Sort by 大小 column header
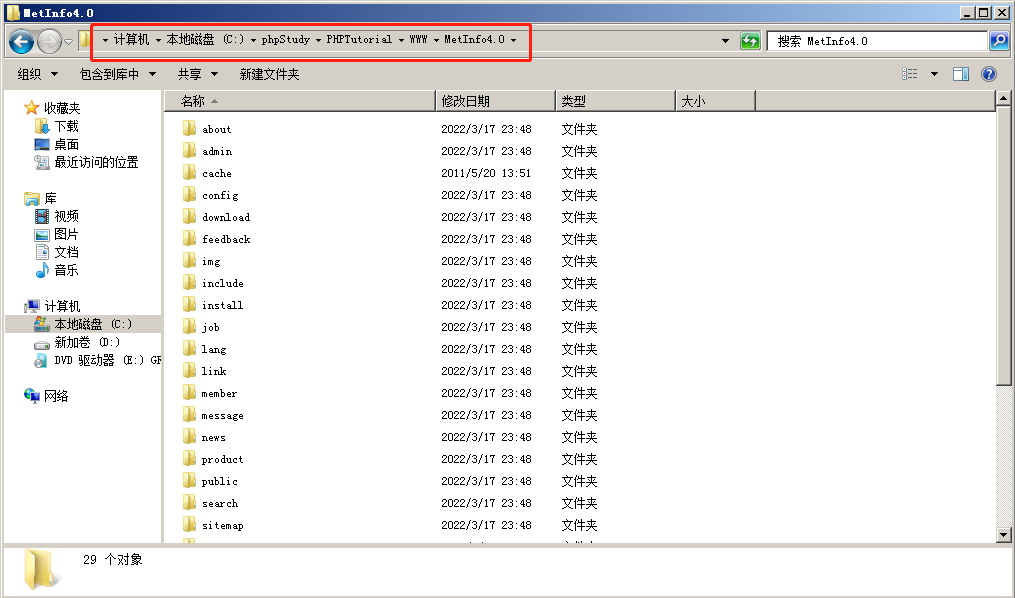Viewport: 1015px width, 598px height. coord(715,101)
